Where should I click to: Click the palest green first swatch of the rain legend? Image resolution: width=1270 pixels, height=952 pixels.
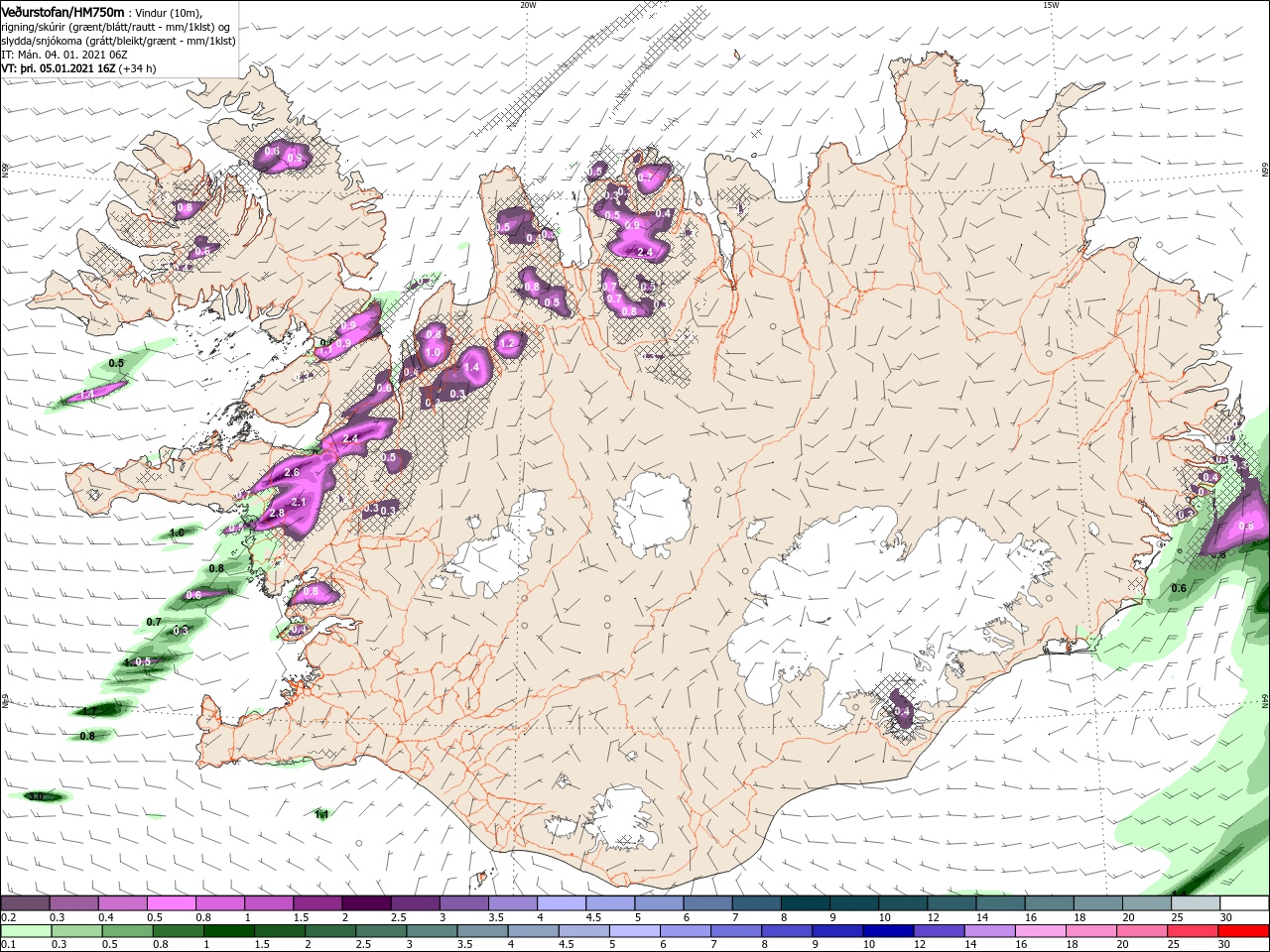[25, 931]
